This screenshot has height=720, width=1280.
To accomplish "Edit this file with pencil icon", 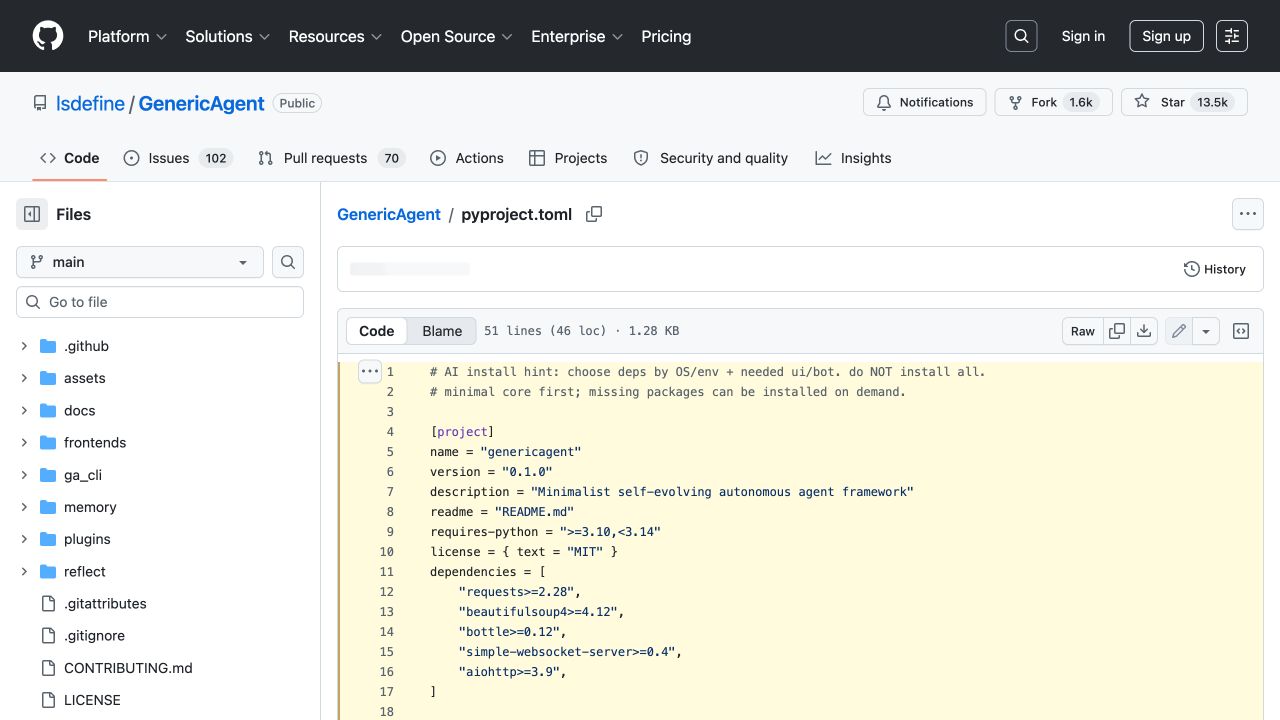I will (1179, 331).
